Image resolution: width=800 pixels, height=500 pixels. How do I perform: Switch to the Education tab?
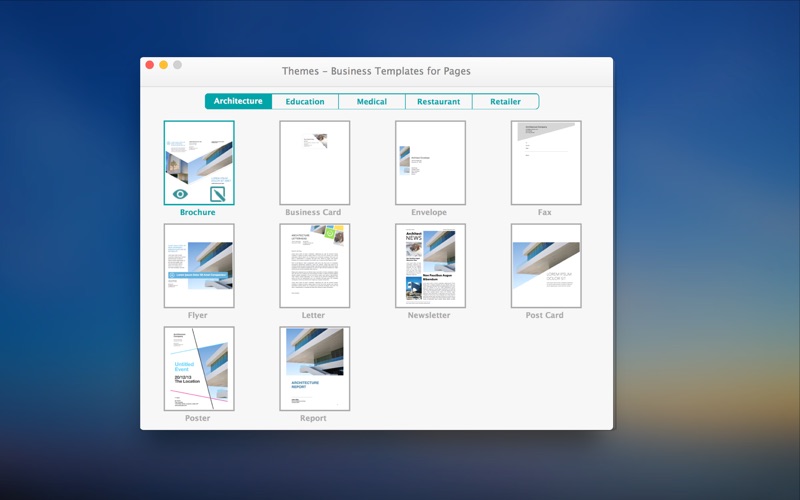[305, 102]
